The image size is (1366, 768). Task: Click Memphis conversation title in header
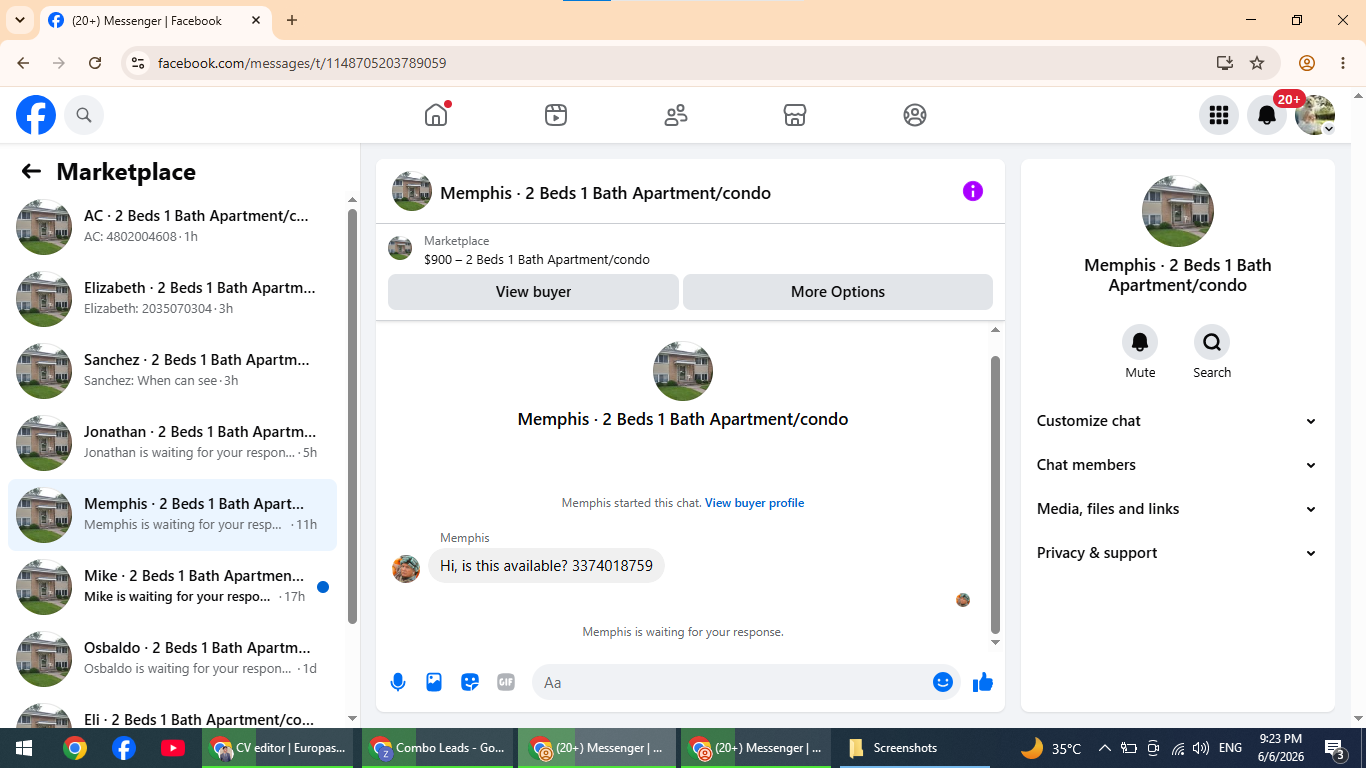[605, 193]
